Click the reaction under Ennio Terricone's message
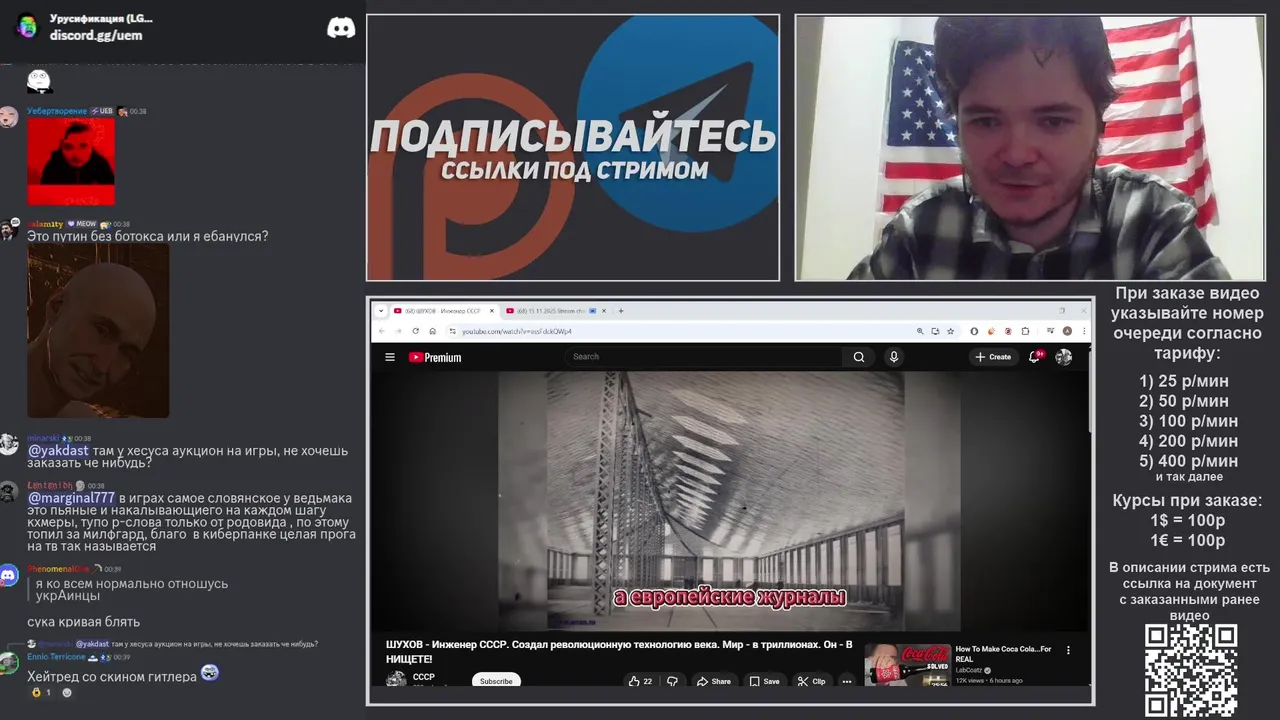 [x=42, y=692]
